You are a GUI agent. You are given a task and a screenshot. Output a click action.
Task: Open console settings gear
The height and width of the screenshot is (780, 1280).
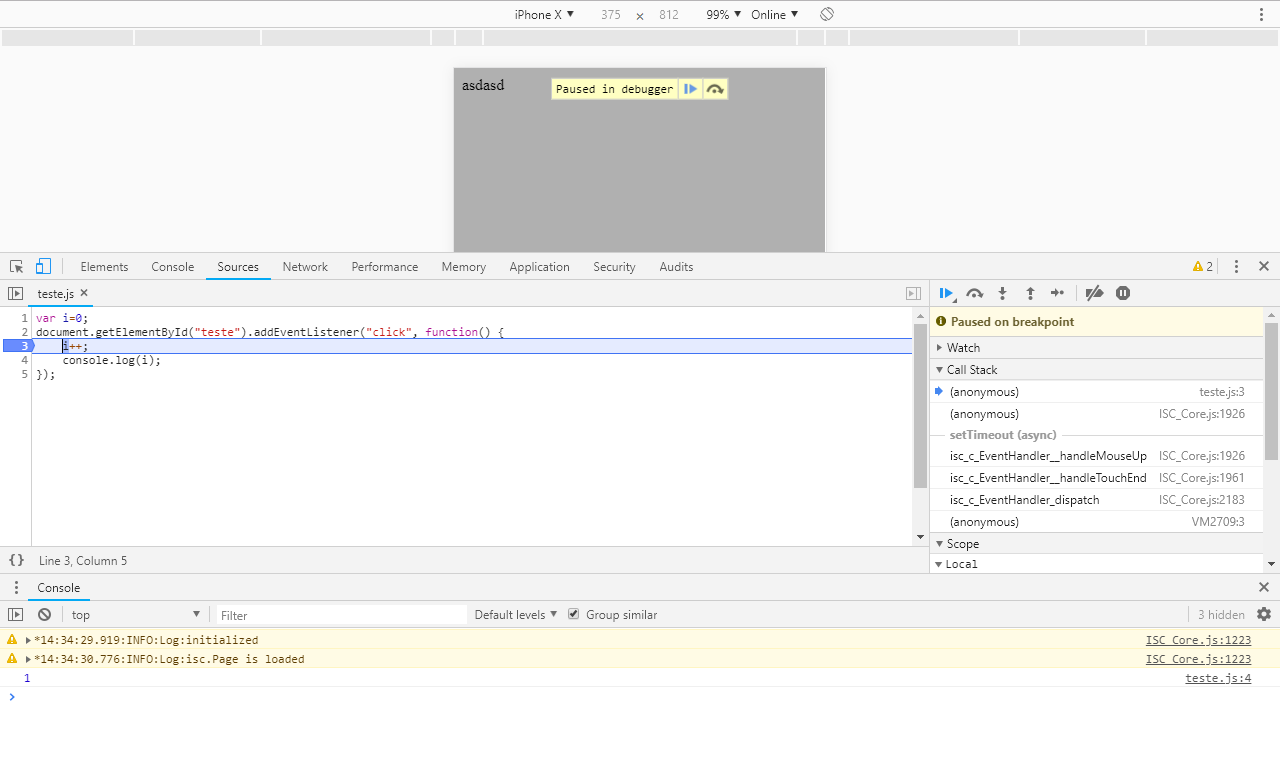1264,614
